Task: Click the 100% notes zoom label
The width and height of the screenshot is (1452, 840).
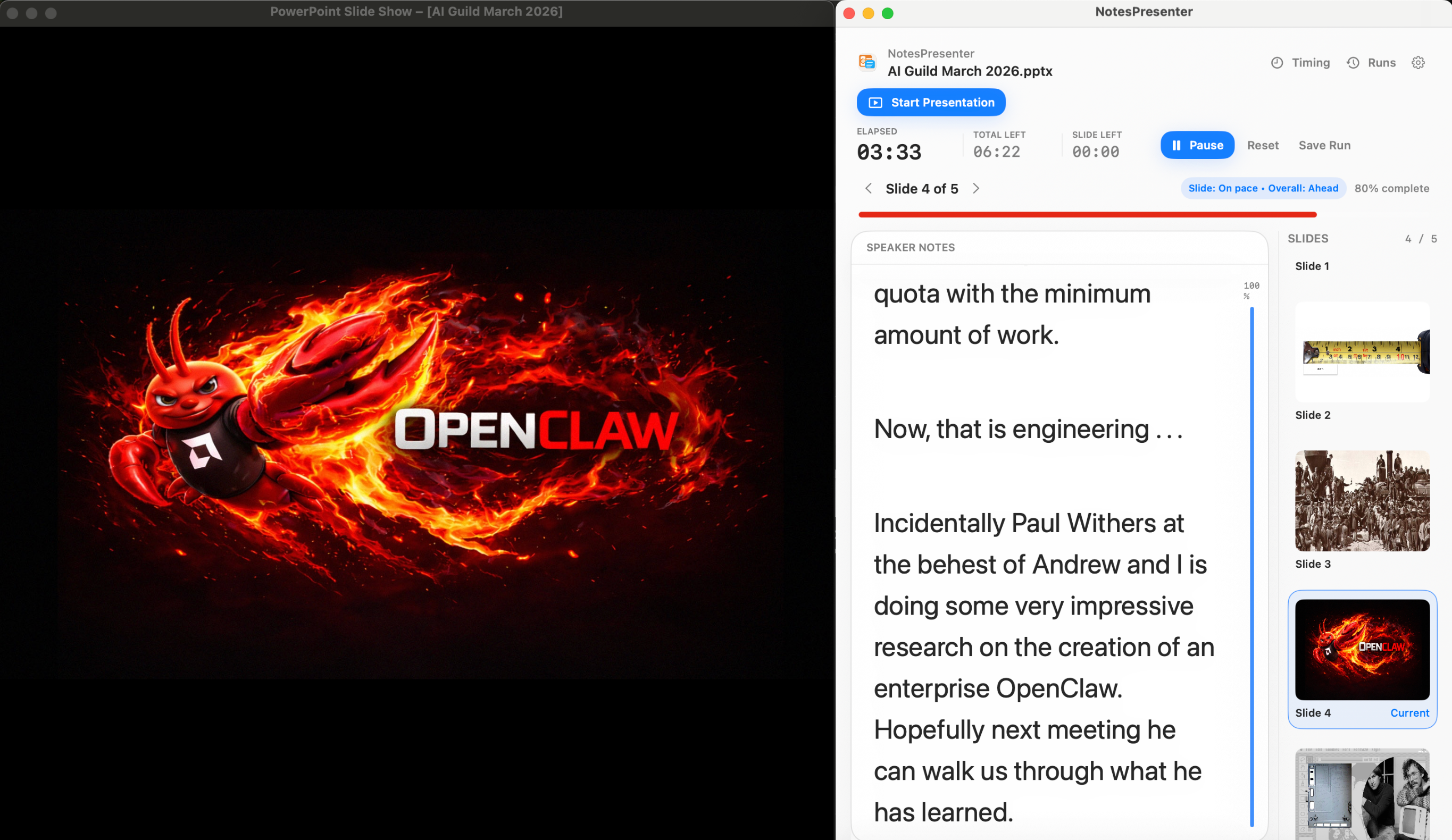Action: click(1251, 290)
